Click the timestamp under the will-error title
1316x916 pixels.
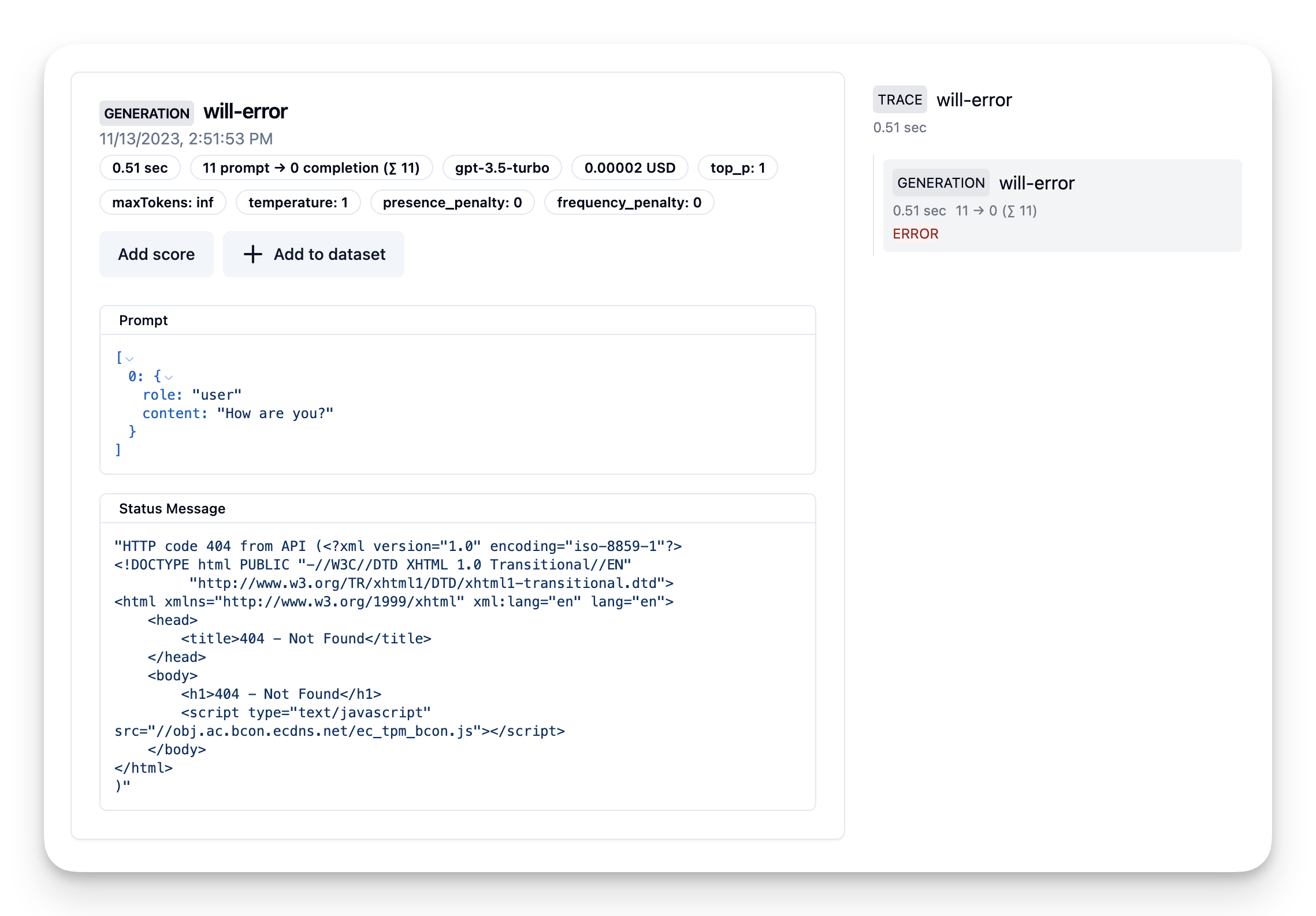pos(185,139)
